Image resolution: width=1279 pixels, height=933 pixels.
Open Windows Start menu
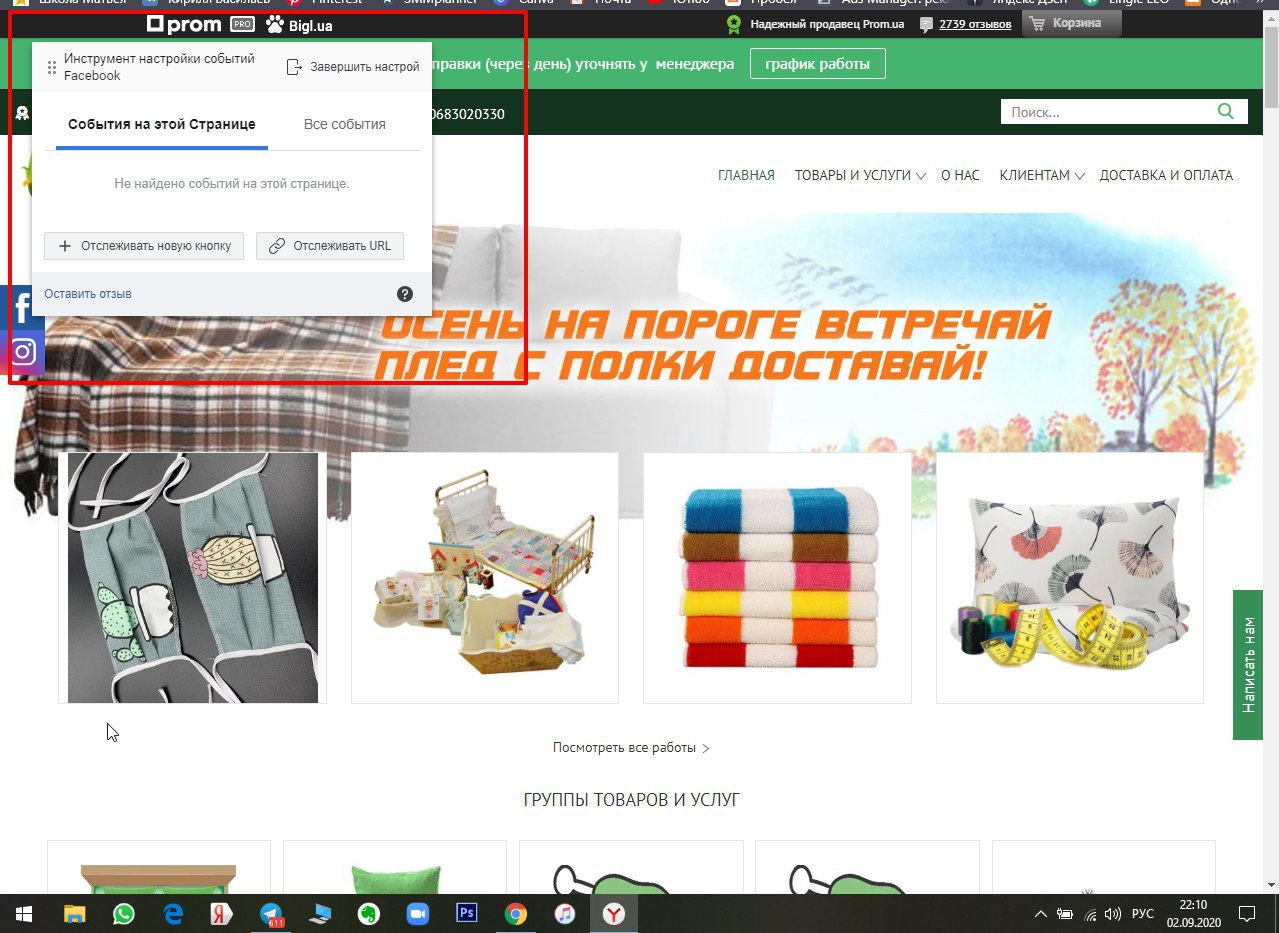(x=23, y=914)
